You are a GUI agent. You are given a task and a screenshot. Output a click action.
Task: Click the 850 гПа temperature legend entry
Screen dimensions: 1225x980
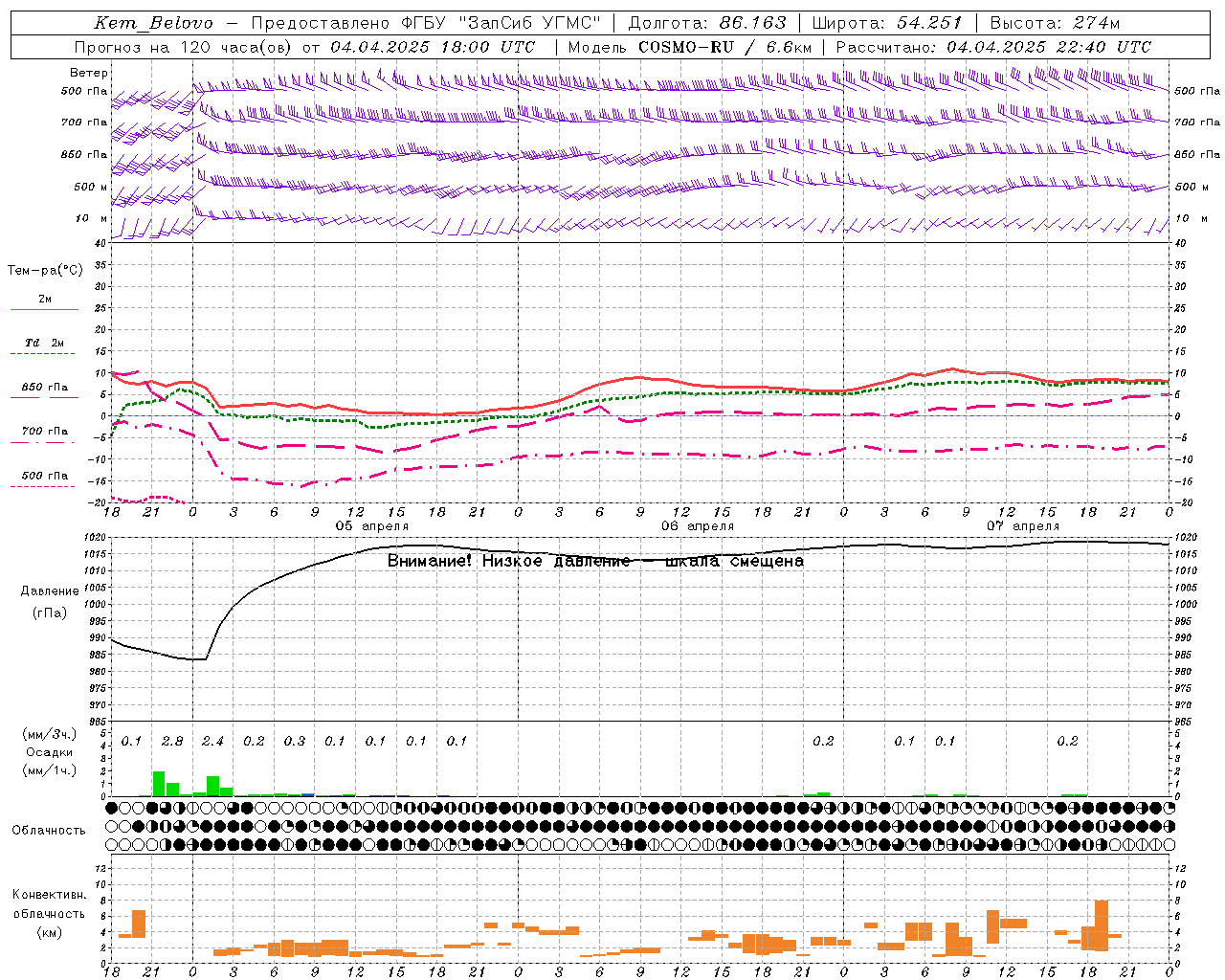click(45, 388)
